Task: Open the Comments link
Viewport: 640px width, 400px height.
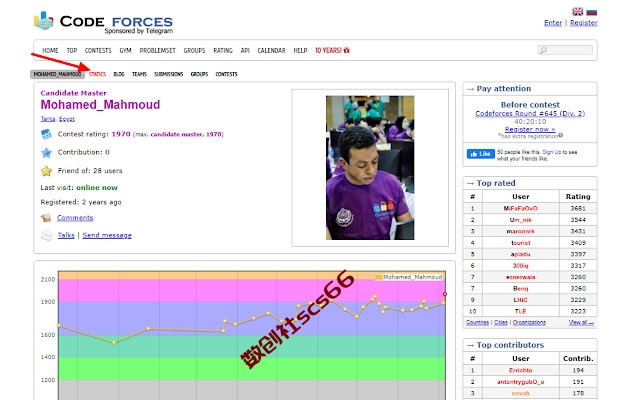Action: [x=75, y=218]
